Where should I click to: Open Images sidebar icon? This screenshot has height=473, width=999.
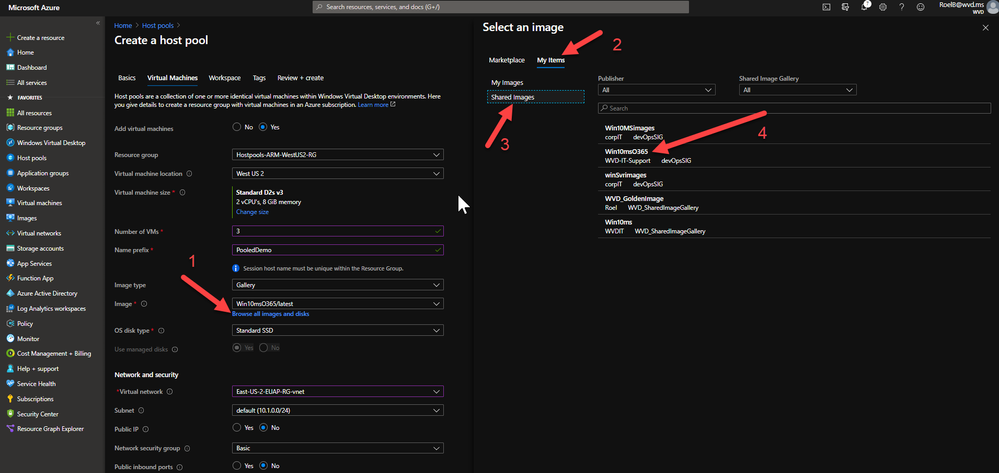coord(10,218)
